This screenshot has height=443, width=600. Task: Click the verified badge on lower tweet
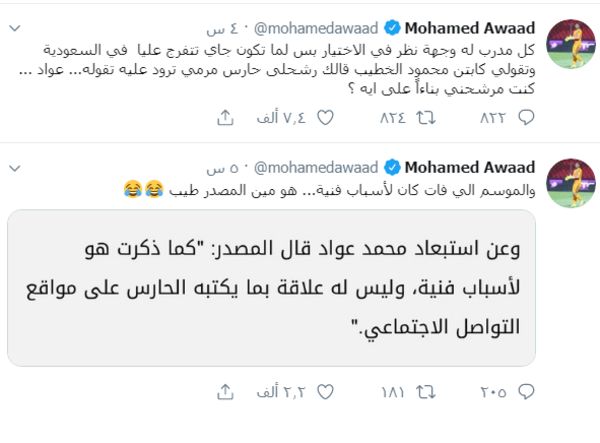click(394, 166)
